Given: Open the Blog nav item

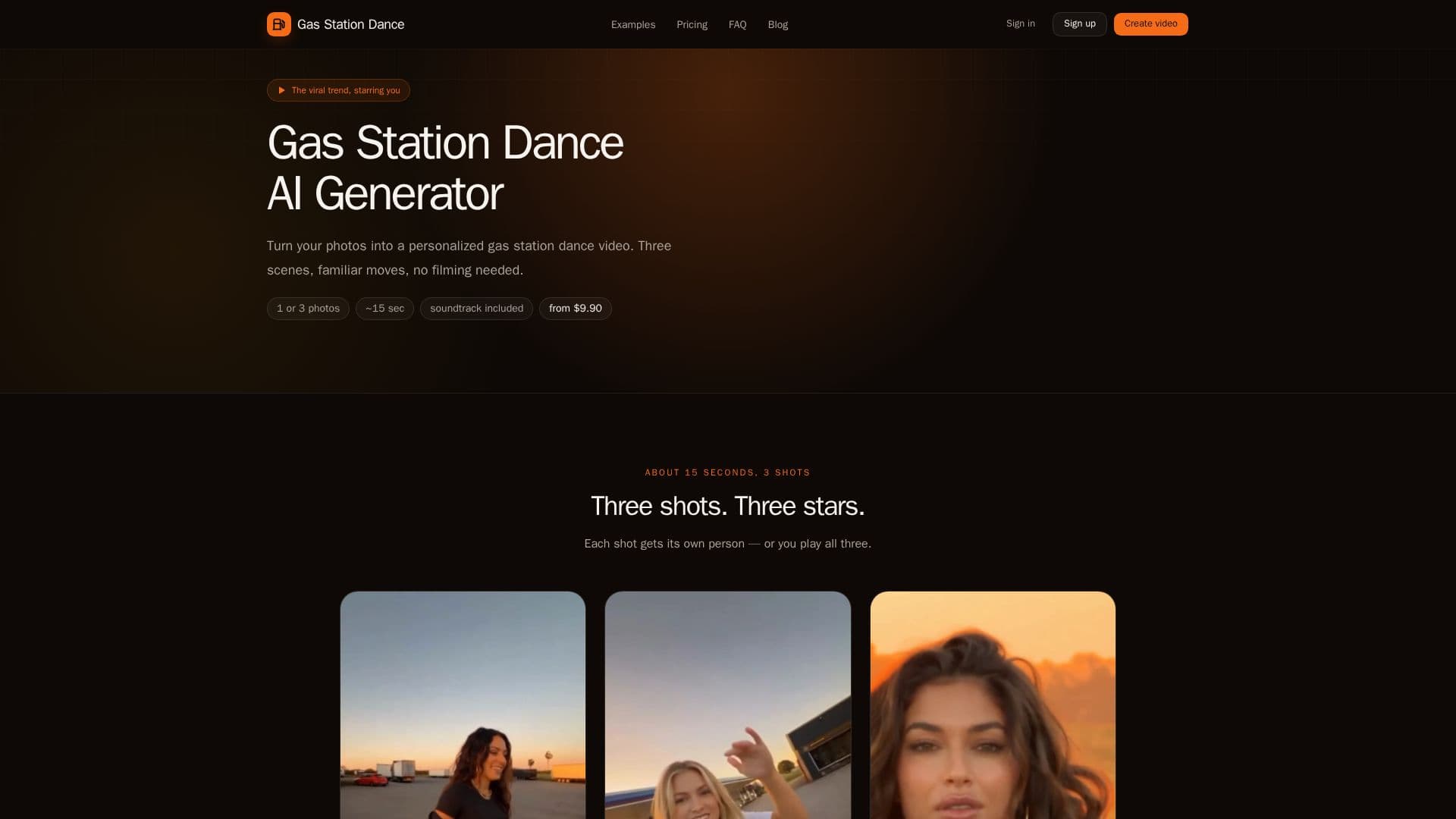Looking at the screenshot, I should pyautogui.click(x=778, y=24).
